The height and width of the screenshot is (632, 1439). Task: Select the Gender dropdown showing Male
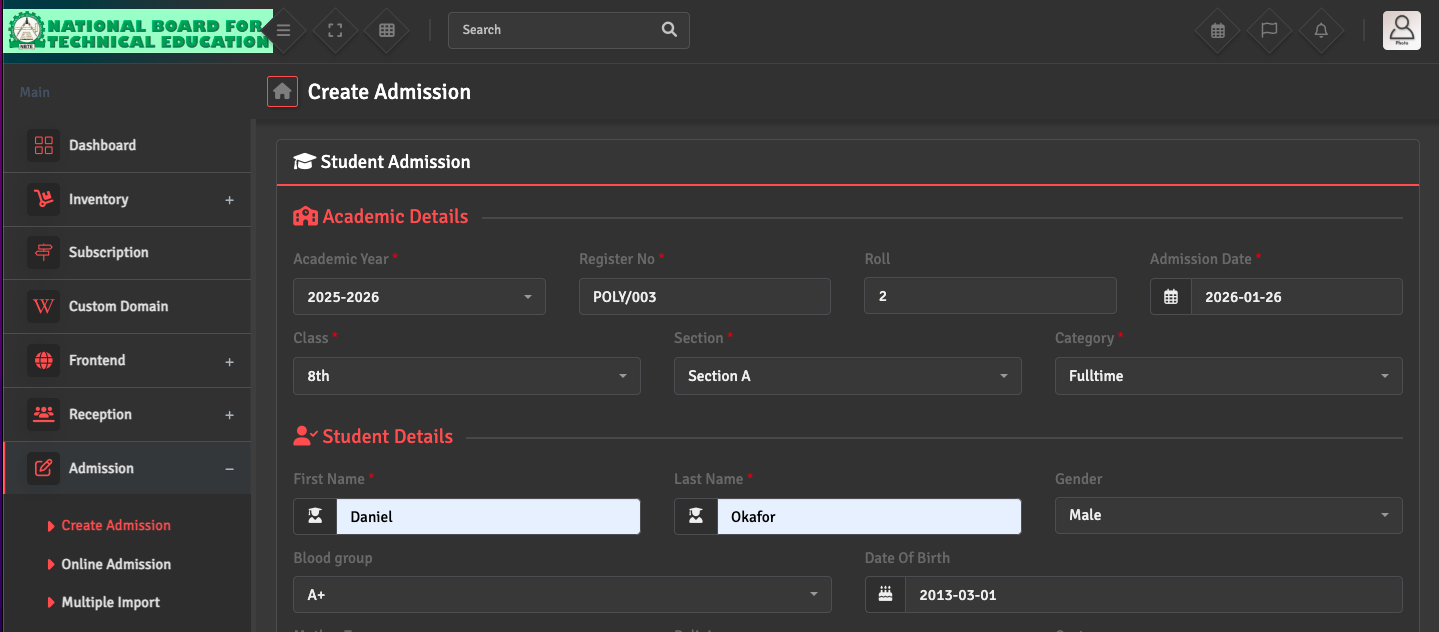click(1228, 515)
